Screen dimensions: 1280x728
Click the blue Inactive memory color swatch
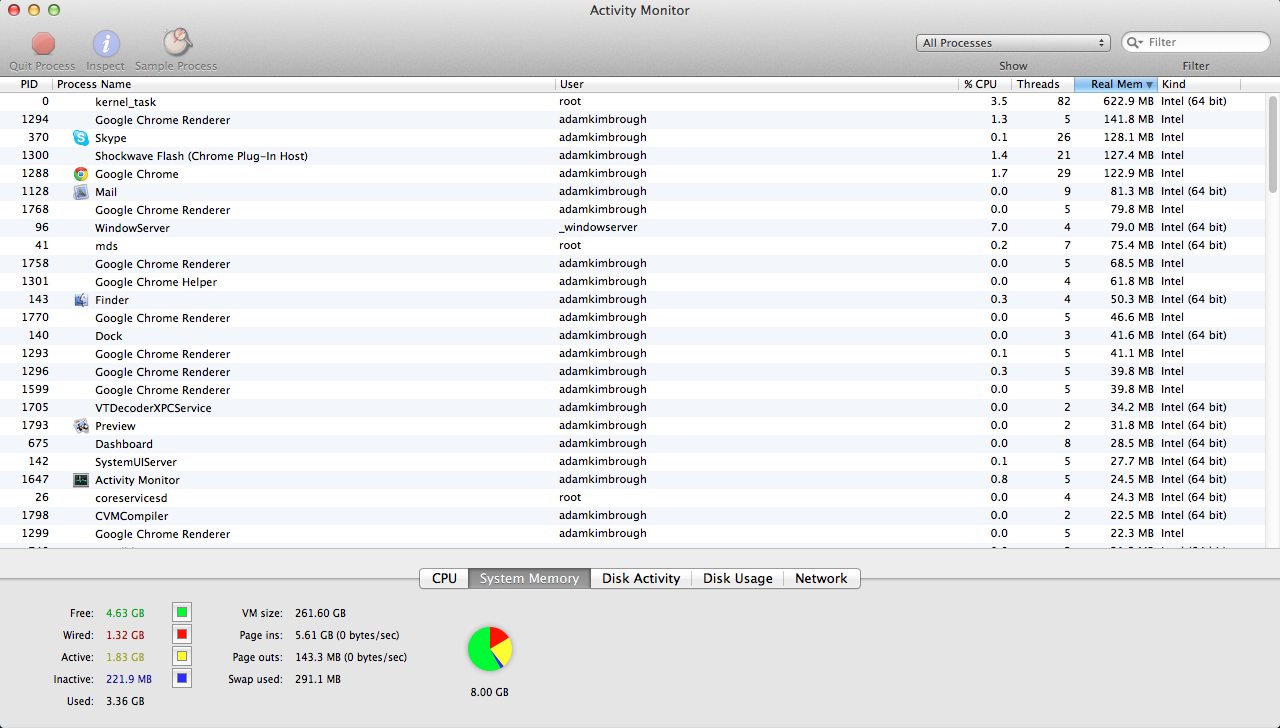click(182, 678)
